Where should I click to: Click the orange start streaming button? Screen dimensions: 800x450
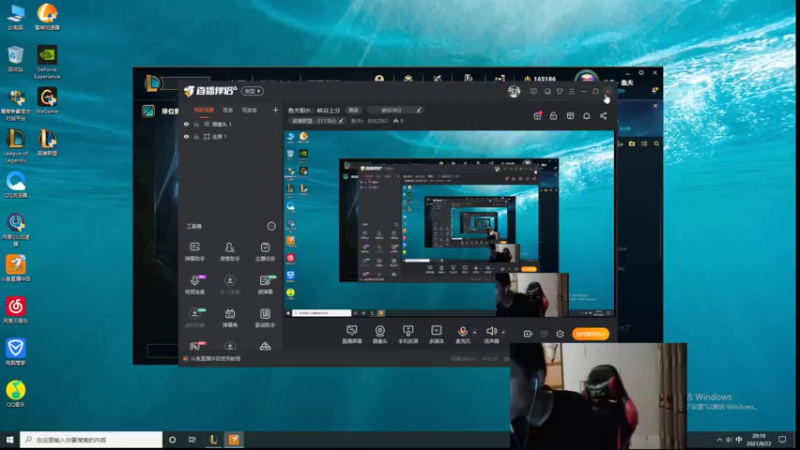tap(590, 334)
